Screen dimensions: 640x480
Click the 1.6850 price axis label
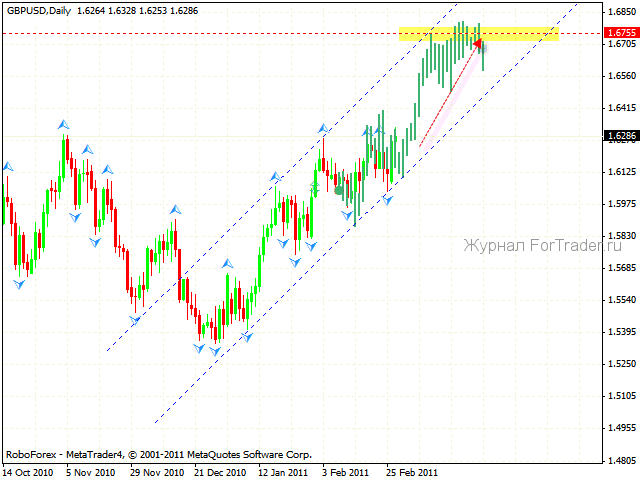[620, 12]
